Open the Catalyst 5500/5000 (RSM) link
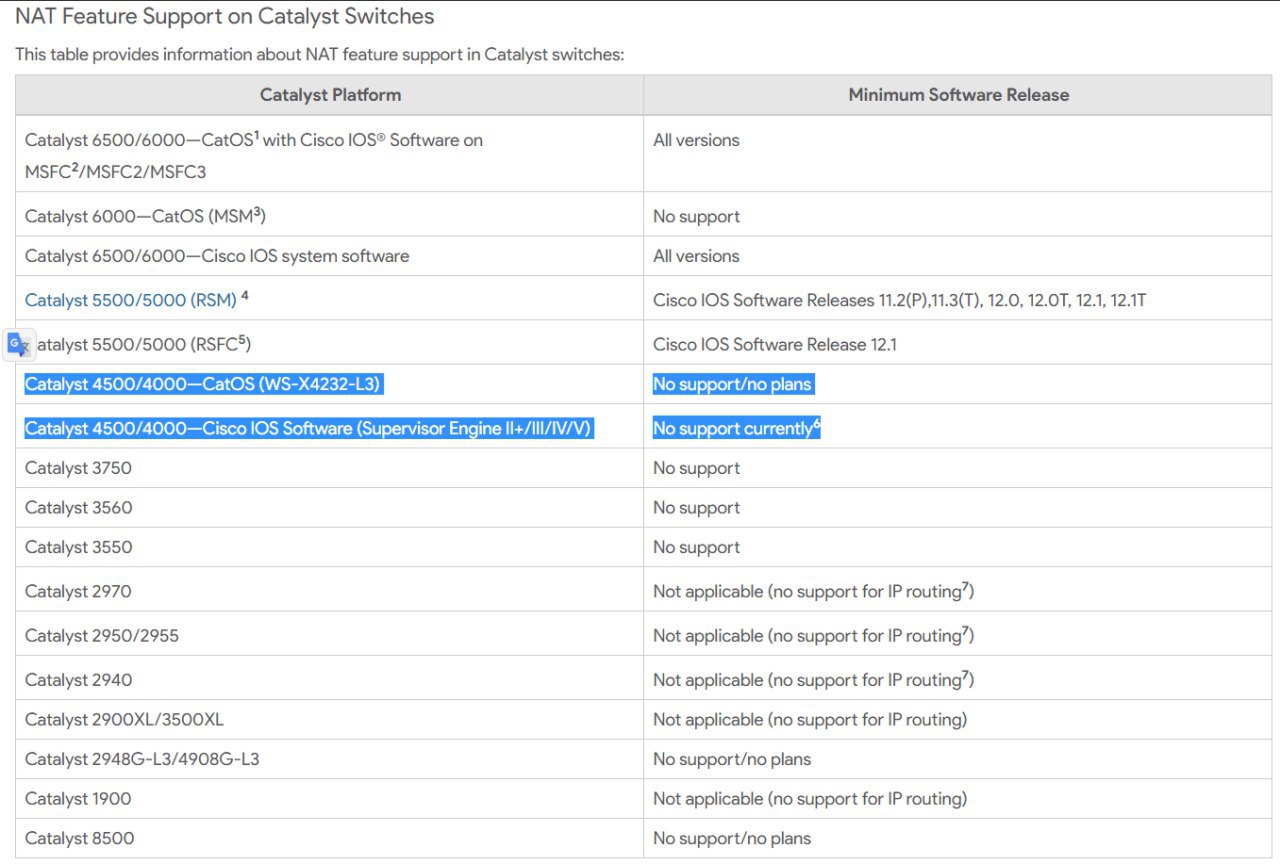The height and width of the screenshot is (864, 1280). [131, 300]
